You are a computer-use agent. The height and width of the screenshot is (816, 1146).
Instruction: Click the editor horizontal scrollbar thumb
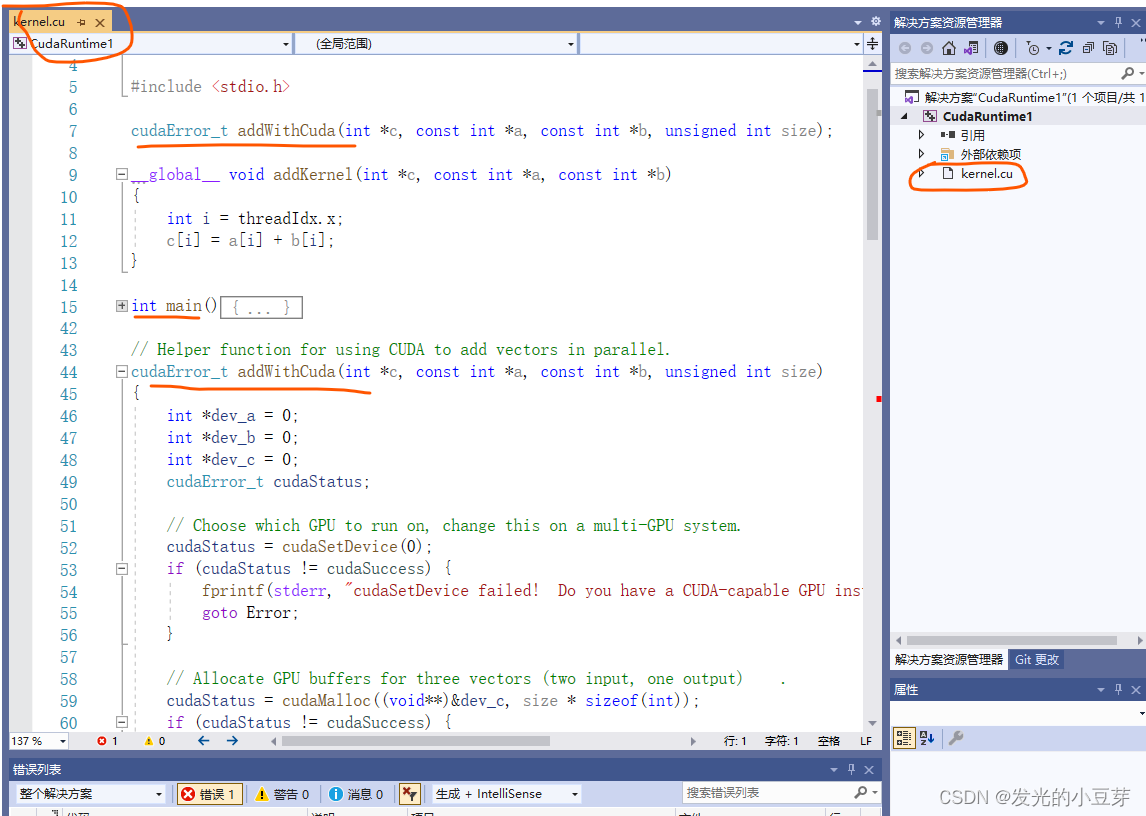(x=415, y=741)
